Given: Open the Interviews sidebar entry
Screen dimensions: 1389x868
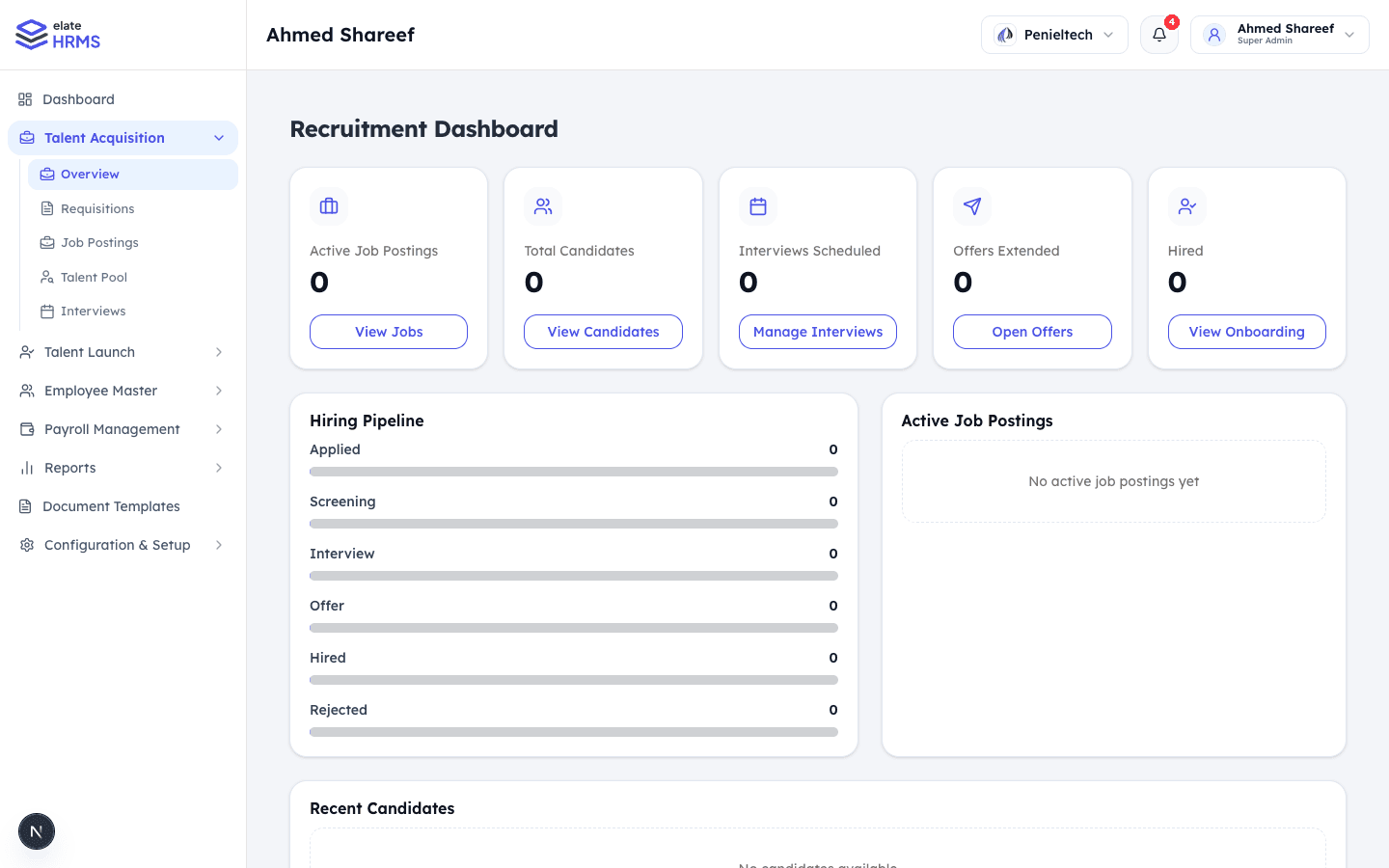Looking at the screenshot, I should (94, 311).
